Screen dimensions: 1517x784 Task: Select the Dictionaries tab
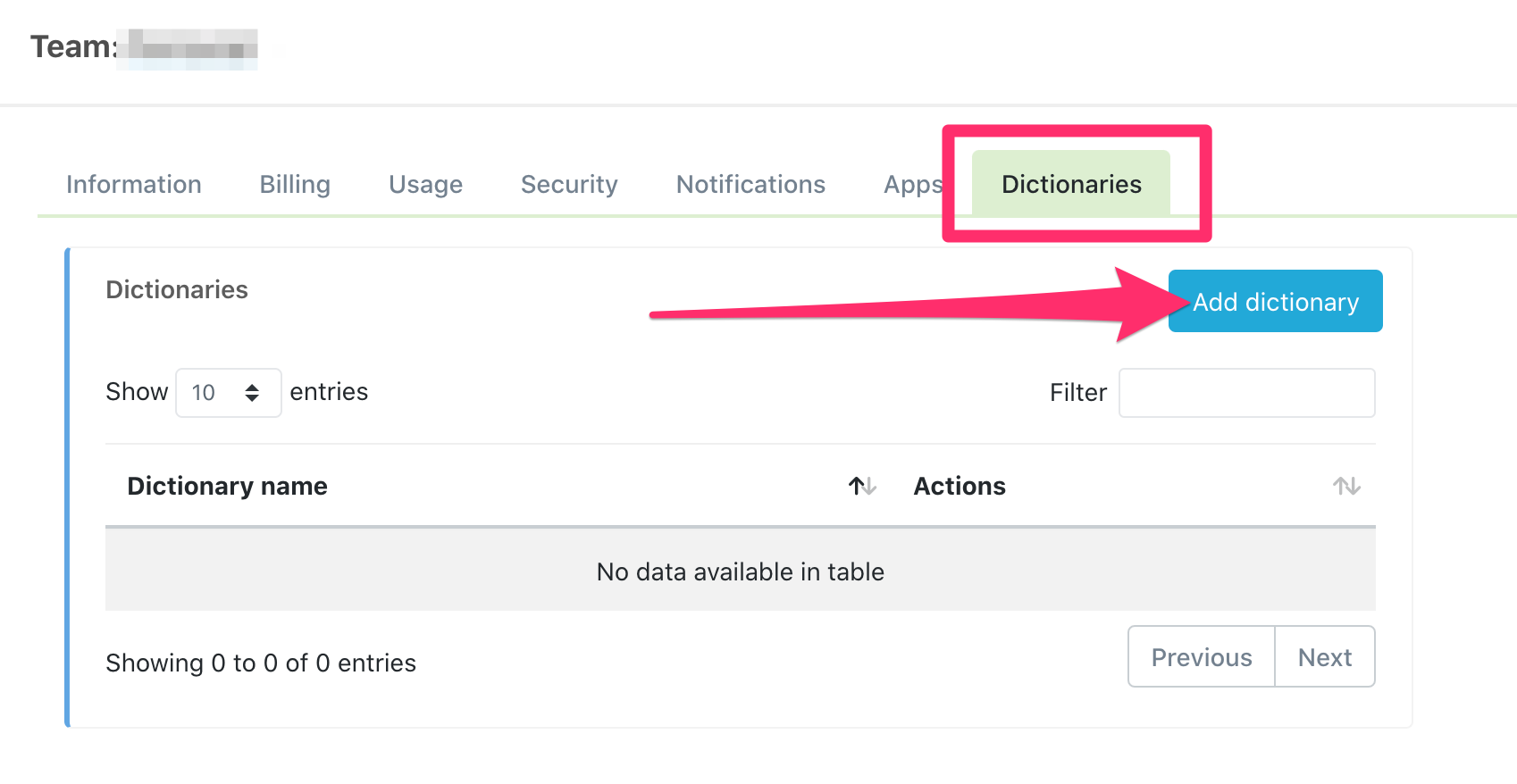1071,184
